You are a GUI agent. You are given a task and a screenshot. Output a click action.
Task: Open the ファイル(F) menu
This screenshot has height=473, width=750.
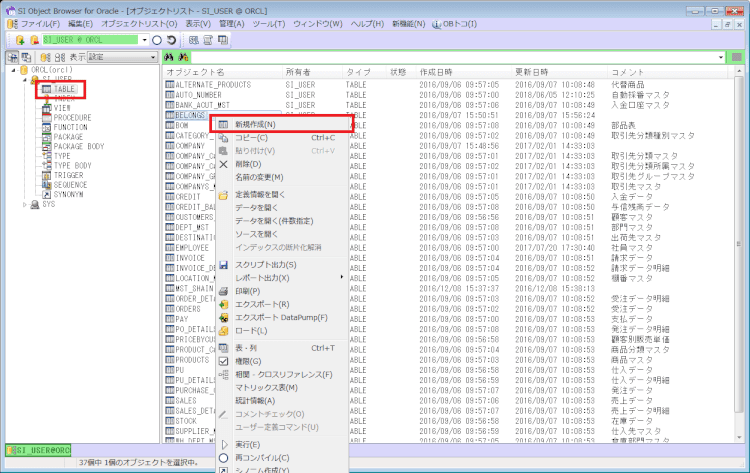[40, 24]
